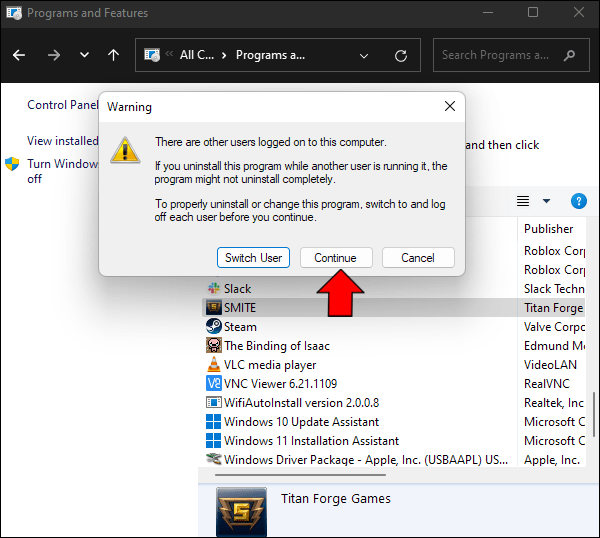The height and width of the screenshot is (538, 600).
Task: Click the Continue button in Warning dialog
Action: point(336,258)
